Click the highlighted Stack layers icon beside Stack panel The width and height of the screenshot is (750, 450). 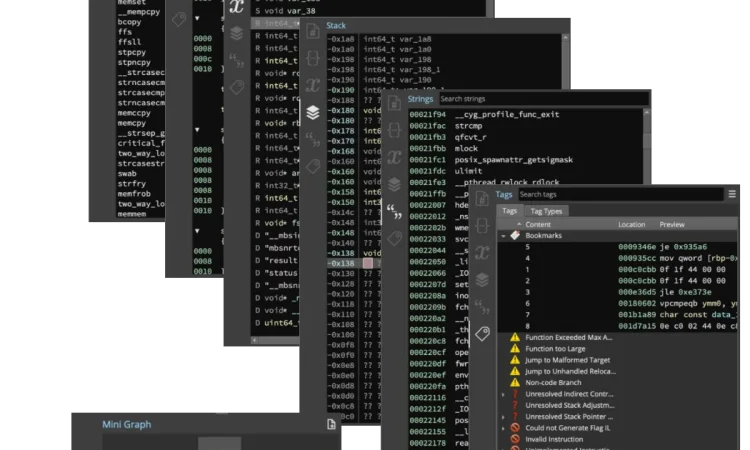[313, 113]
